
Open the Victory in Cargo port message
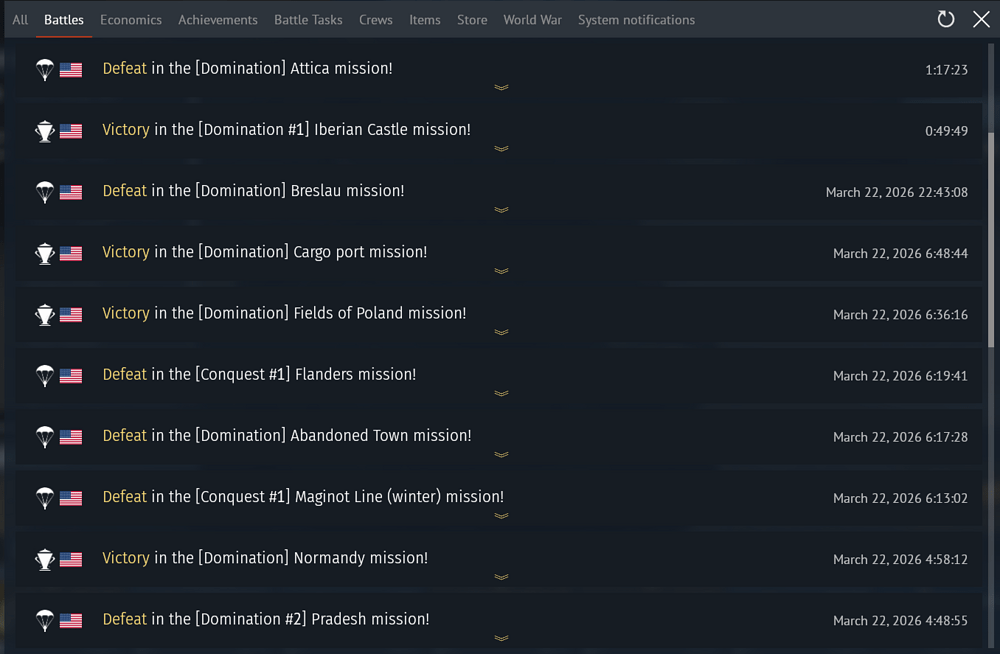(264, 252)
